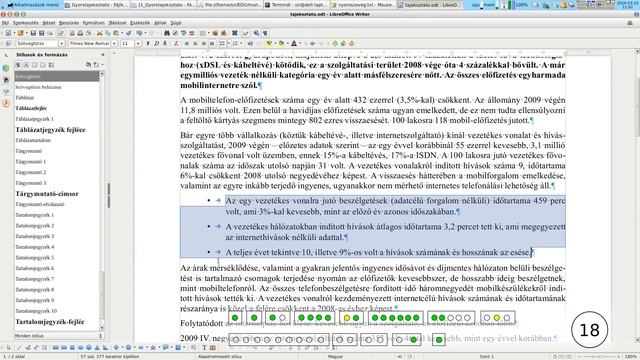Click the selection arrow in the drawing toolbar
Viewport: 640px width, 360px height.
pyautogui.click(x=9, y=348)
